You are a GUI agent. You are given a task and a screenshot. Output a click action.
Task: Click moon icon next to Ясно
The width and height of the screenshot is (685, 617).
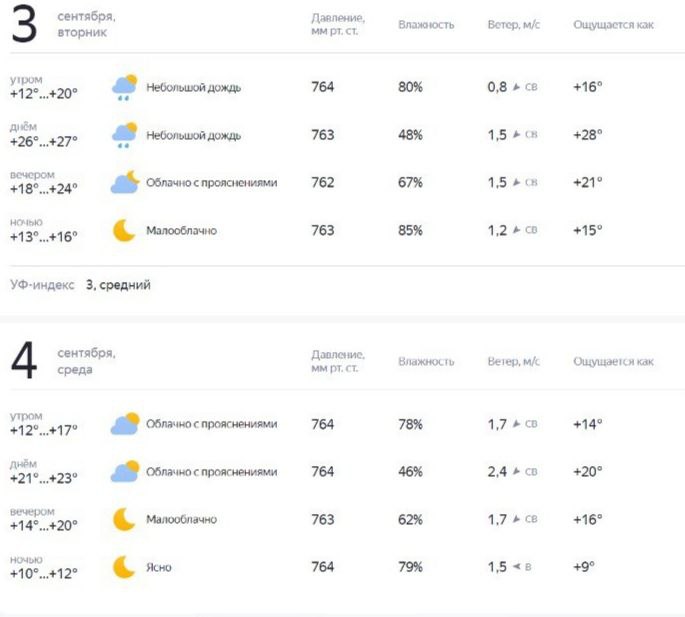(124, 567)
